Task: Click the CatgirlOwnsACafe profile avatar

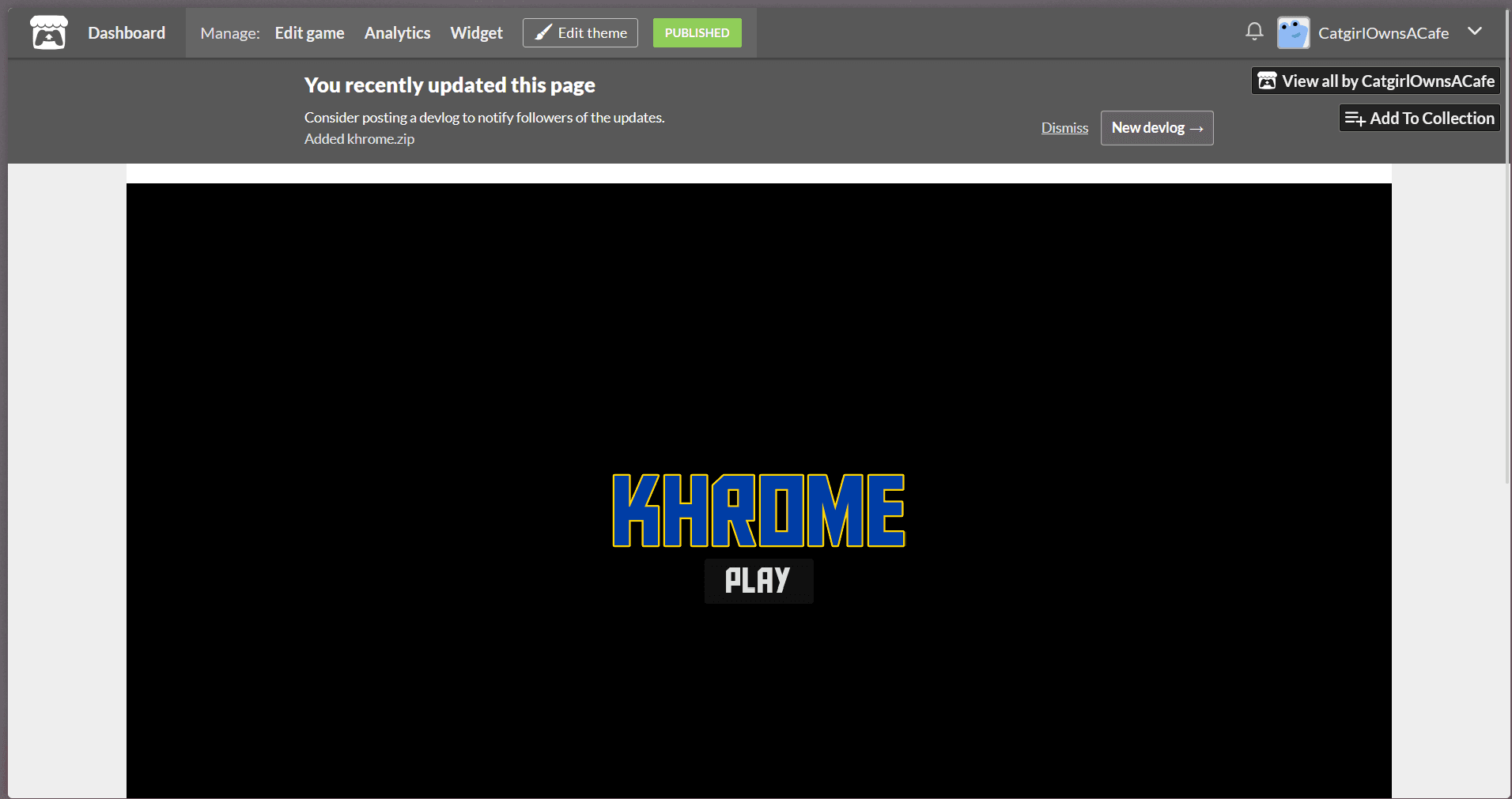Action: click(1293, 33)
